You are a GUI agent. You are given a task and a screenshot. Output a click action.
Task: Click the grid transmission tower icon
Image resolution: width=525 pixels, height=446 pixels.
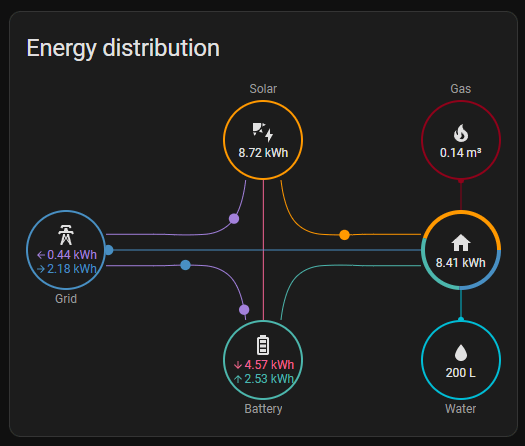pyautogui.click(x=66, y=235)
